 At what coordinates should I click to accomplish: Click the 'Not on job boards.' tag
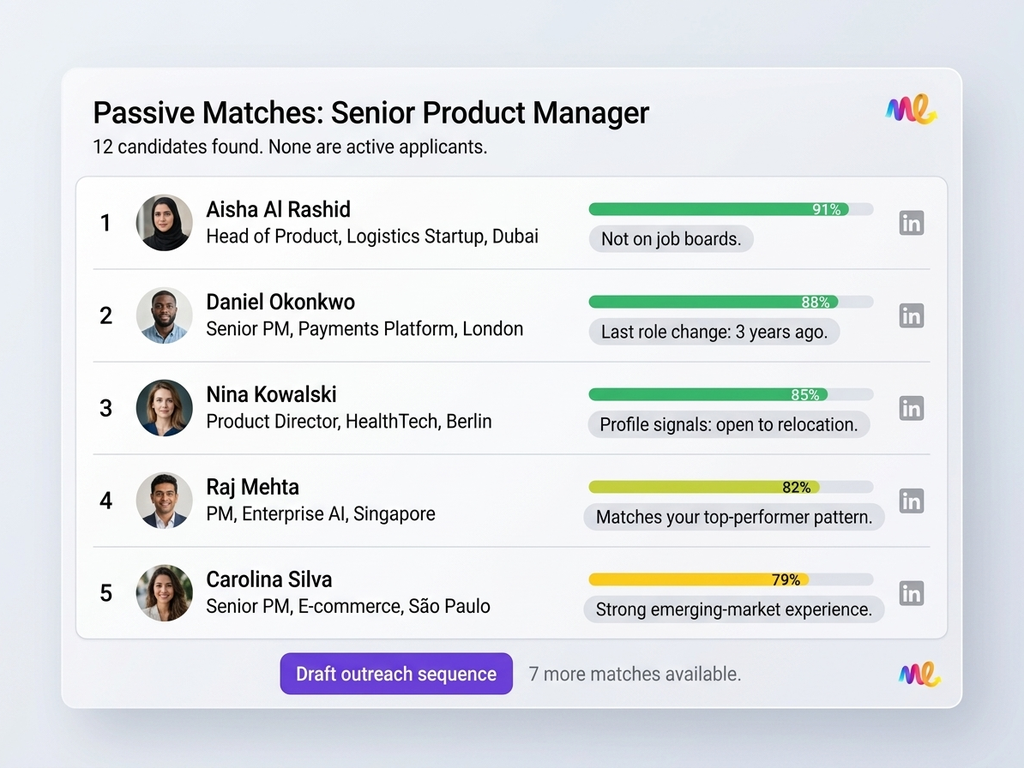tap(671, 239)
